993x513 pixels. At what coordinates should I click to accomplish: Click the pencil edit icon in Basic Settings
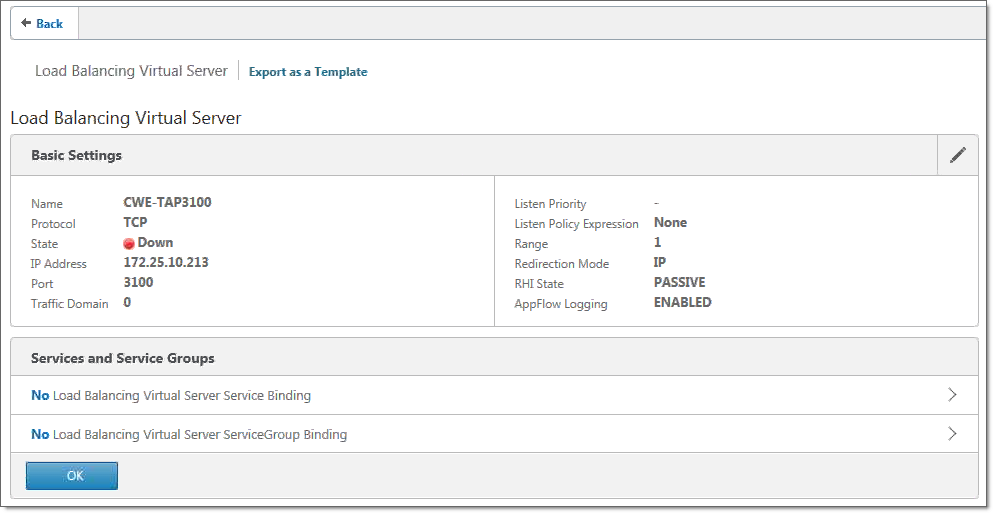(958, 155)
